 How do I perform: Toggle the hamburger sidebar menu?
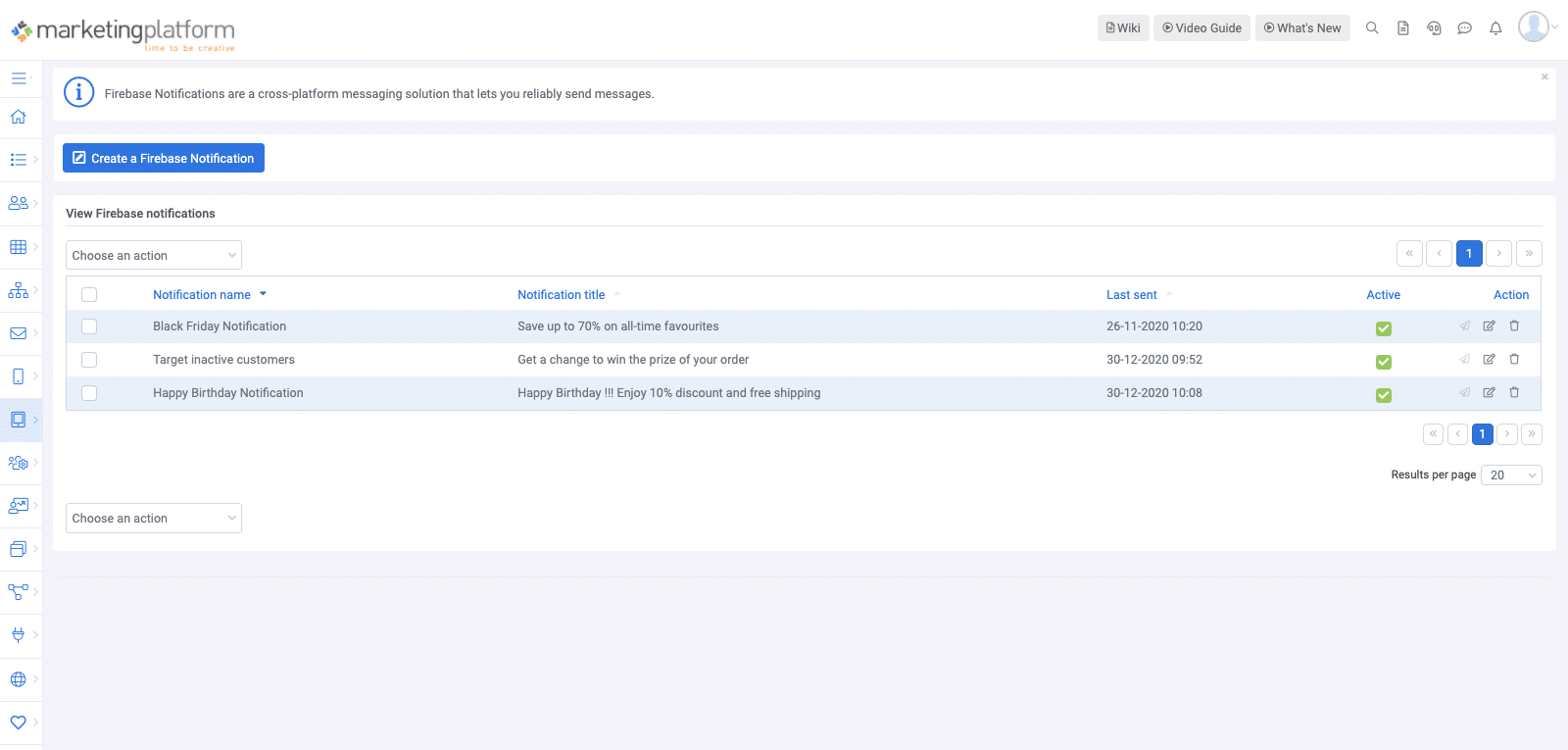coord(19,77)
